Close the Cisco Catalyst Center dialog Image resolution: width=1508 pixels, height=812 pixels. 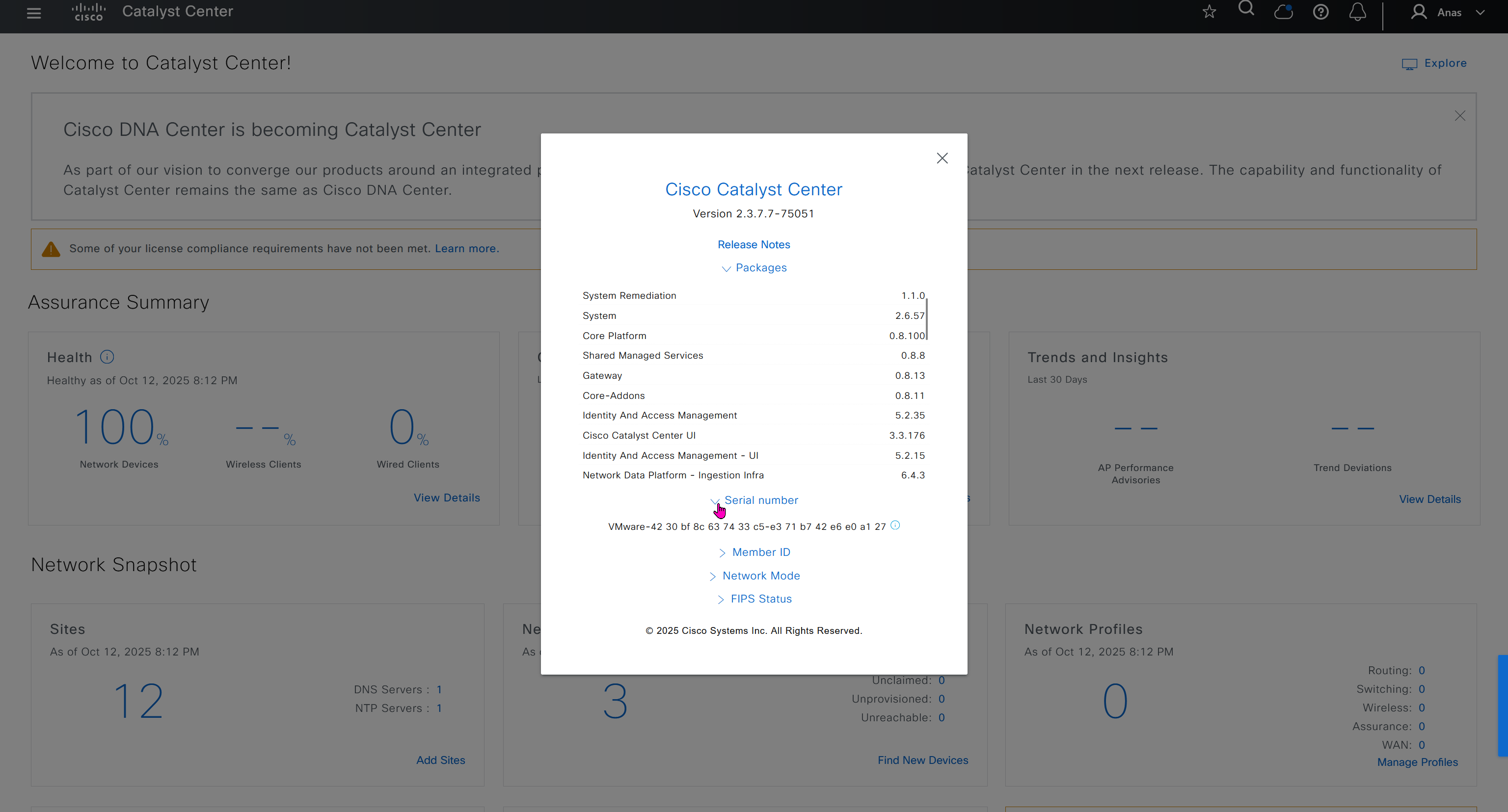point(942,158)
